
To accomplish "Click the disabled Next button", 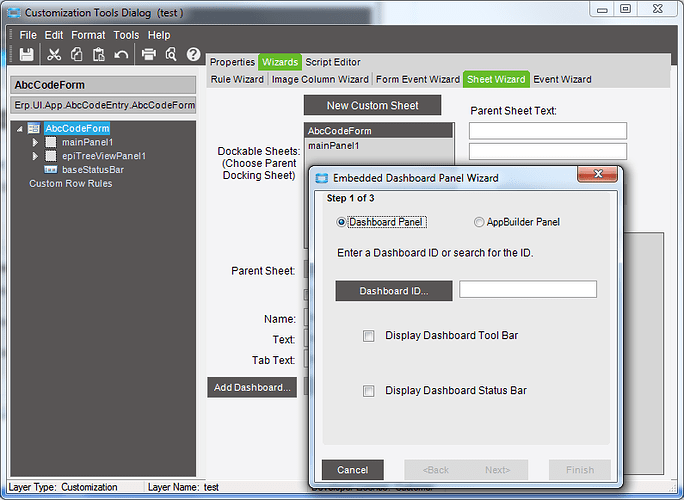I will pyautogui.click(x=497, y=470).
